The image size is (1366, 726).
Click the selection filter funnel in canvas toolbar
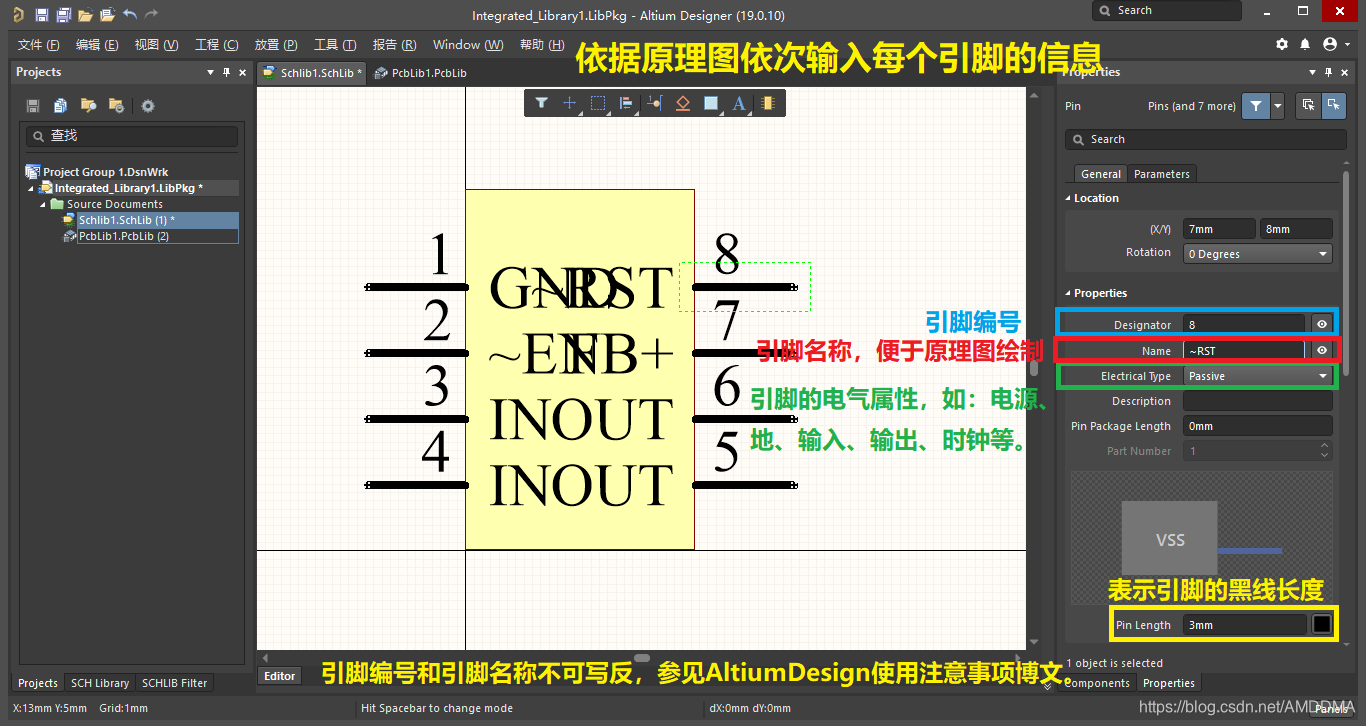pyautogui.click(x=541, y=103)
